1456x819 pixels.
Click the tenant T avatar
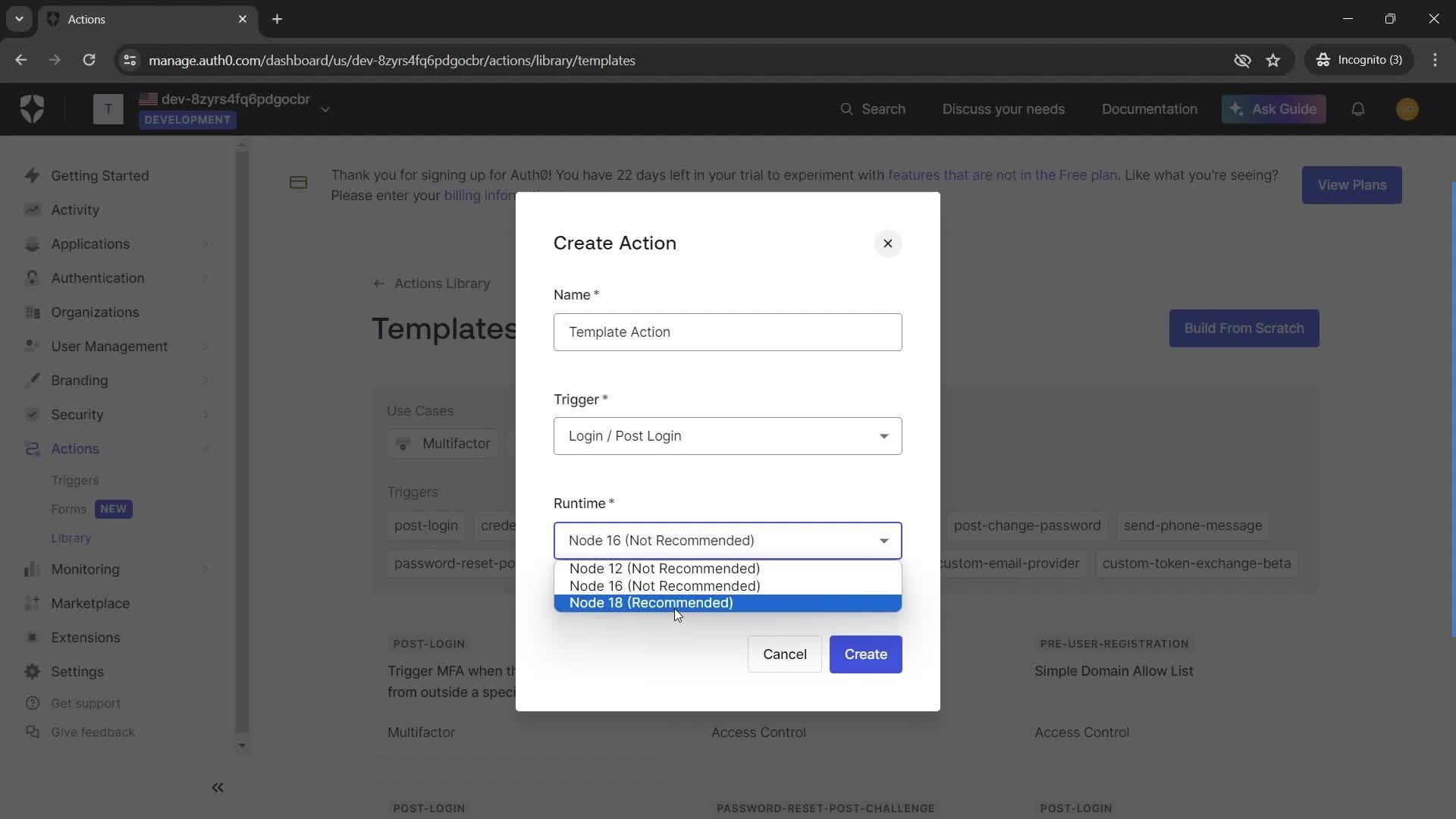click(x=108, y=109)
